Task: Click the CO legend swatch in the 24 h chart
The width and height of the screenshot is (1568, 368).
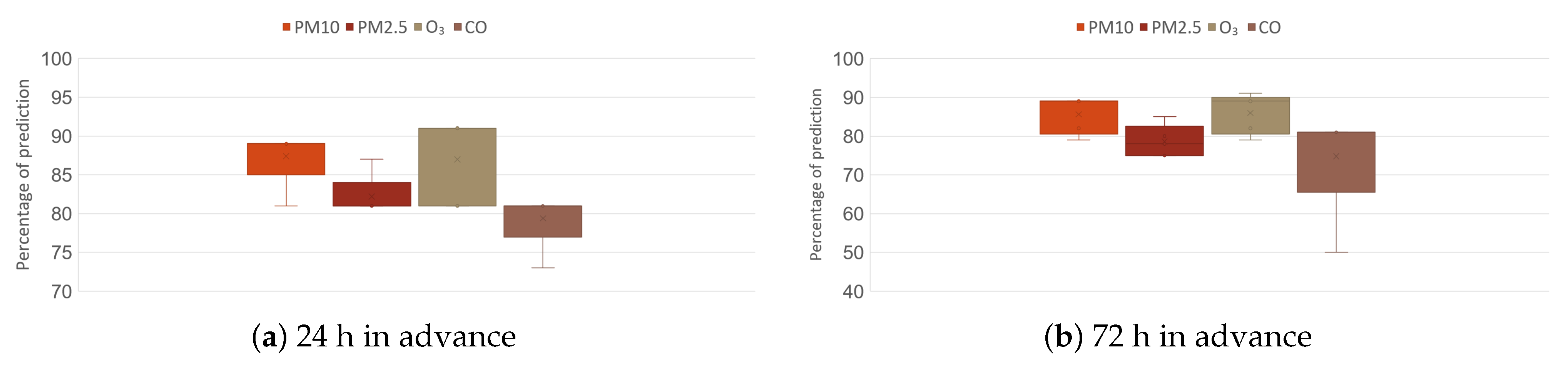Action: pyautogui.click(x=458, y=27)
